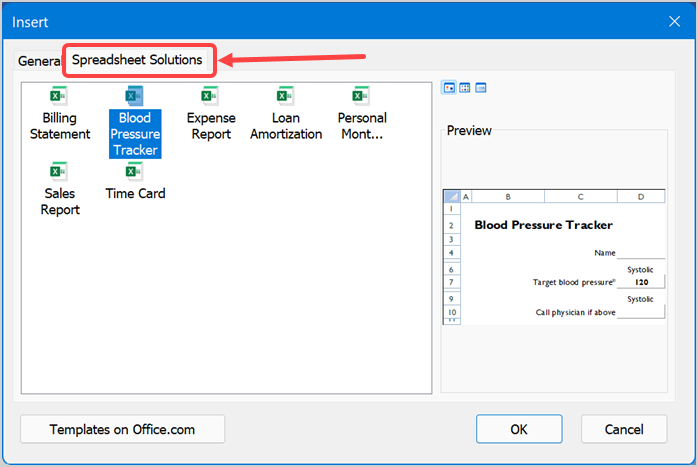Close the Insert dialog window
This screenshot has height=467, width=698.
pos(673,21)
